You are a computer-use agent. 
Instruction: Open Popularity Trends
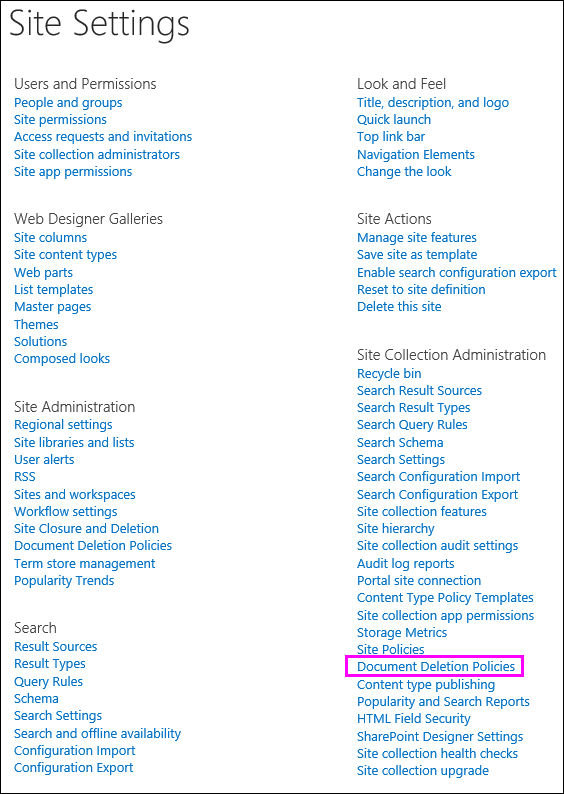pyautogui.click(x=64, y=581)
